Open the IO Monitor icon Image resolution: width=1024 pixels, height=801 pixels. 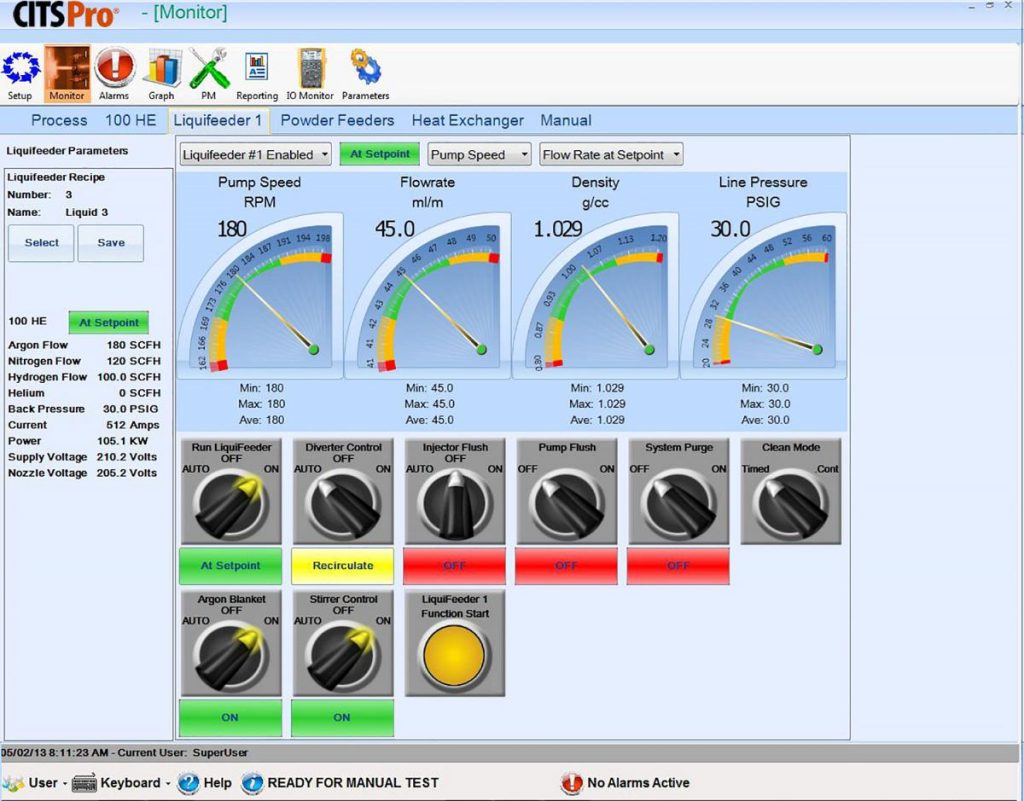[x=310, y=74]
